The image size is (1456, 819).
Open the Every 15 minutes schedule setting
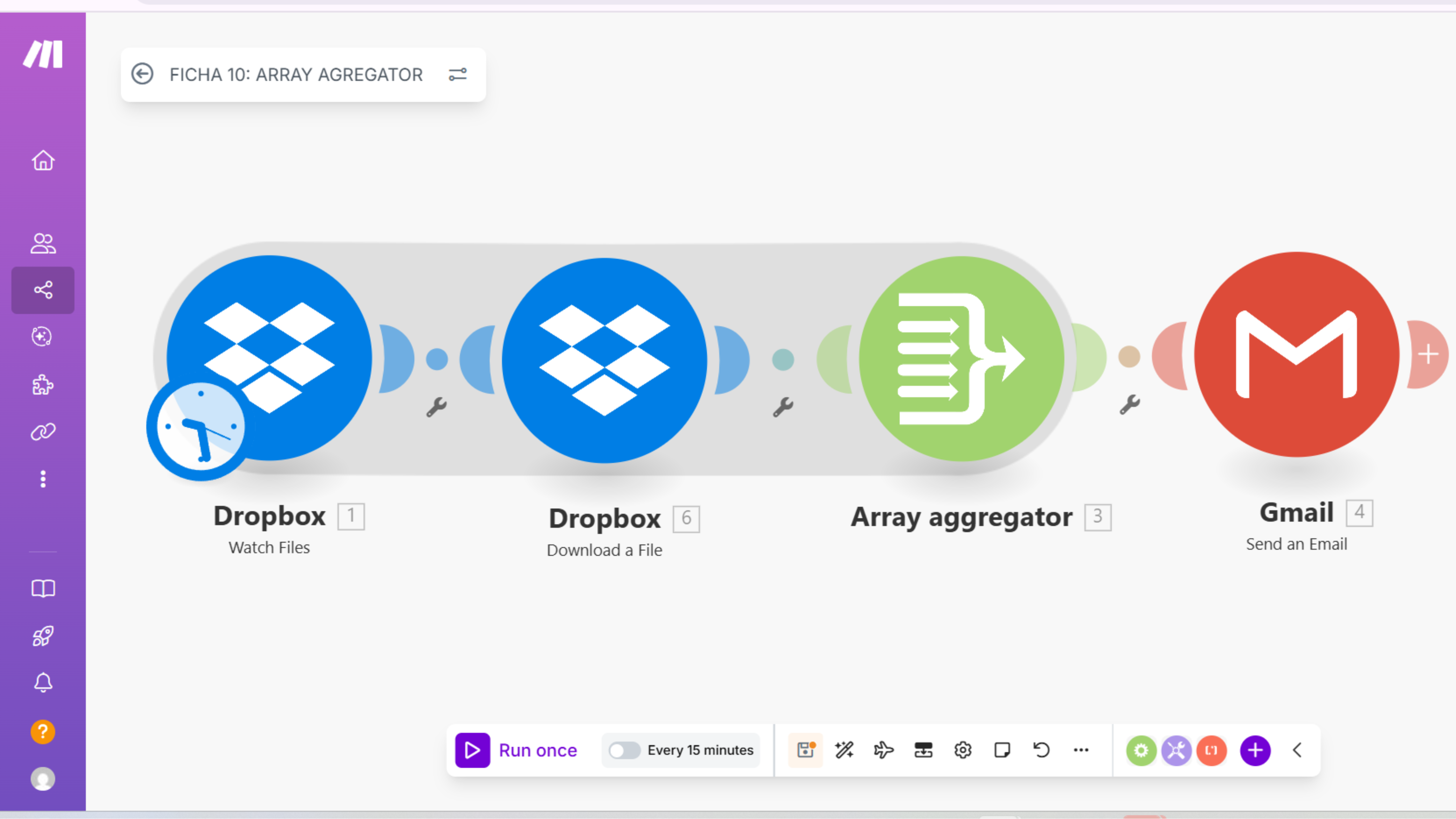(700, 750)
